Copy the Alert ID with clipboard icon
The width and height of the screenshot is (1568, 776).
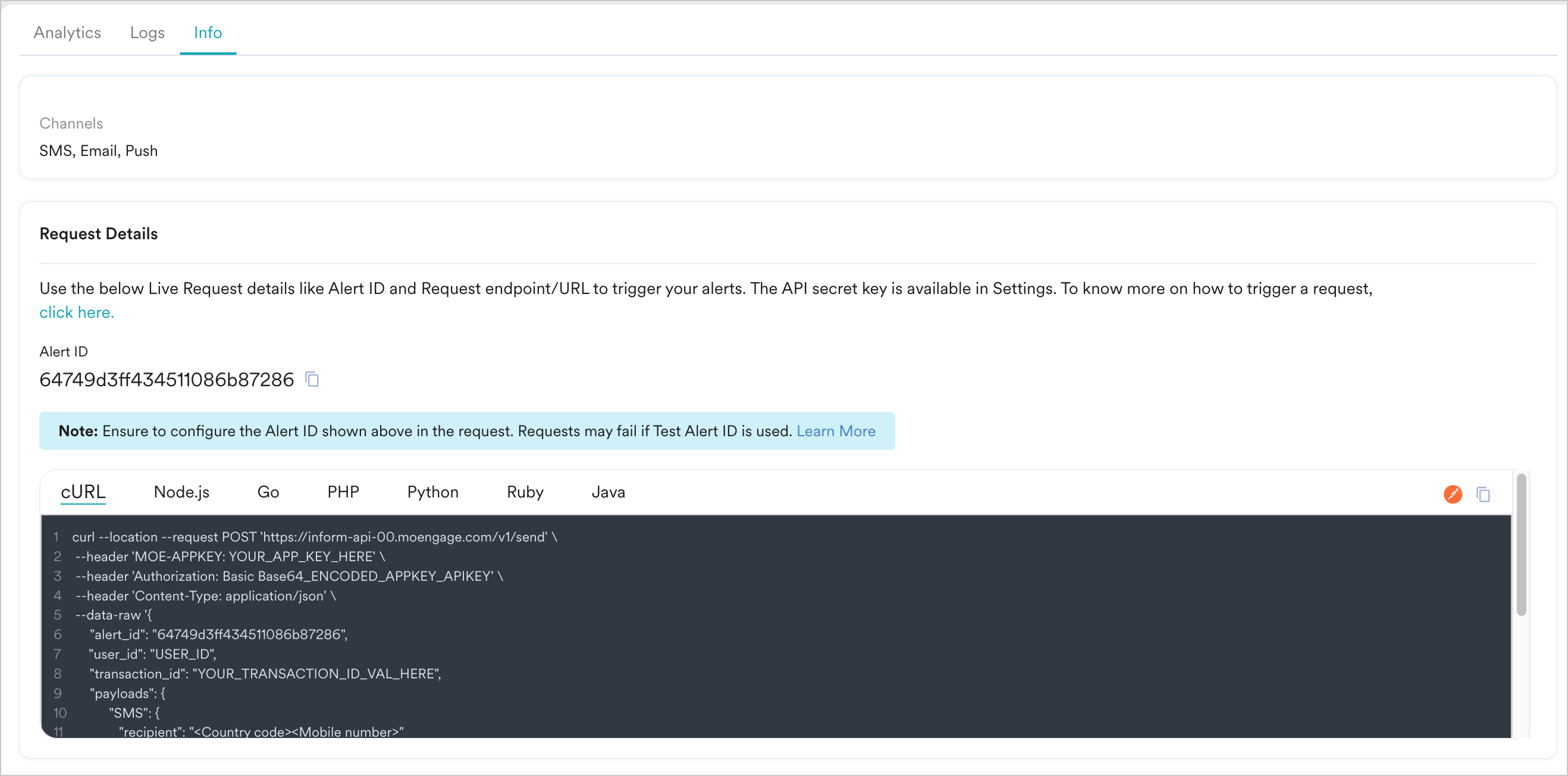coord(312,380)
